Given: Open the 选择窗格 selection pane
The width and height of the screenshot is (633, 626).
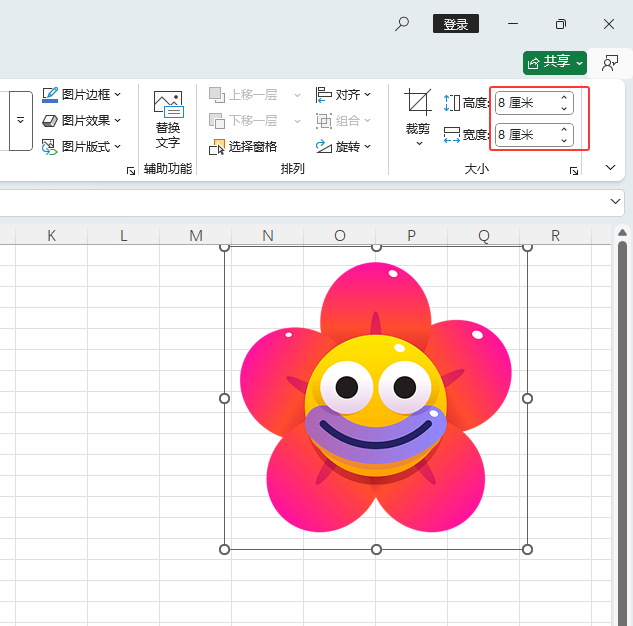Looking at the screenshot, I should coord(243,146).
